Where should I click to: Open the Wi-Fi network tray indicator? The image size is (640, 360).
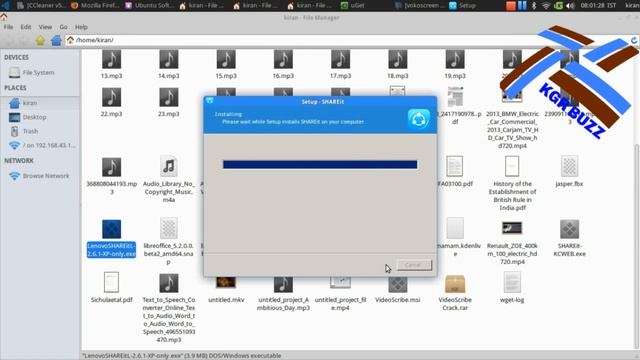pyautogui.click(x=546, y=5)
